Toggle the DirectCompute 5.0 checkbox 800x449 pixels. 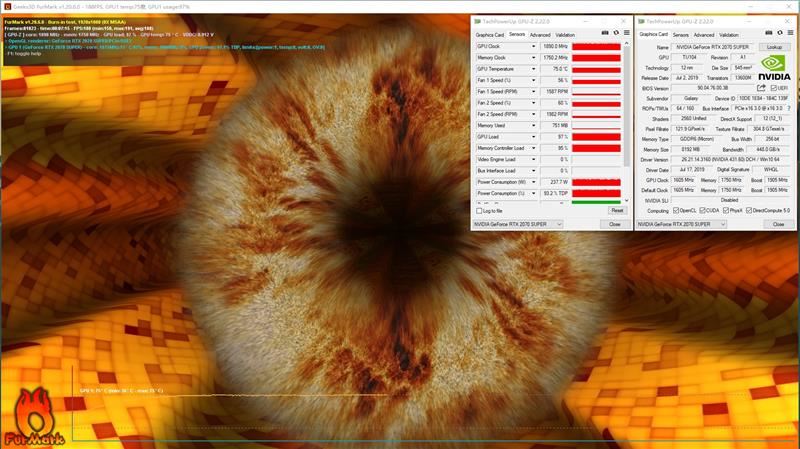pos(749,210)
